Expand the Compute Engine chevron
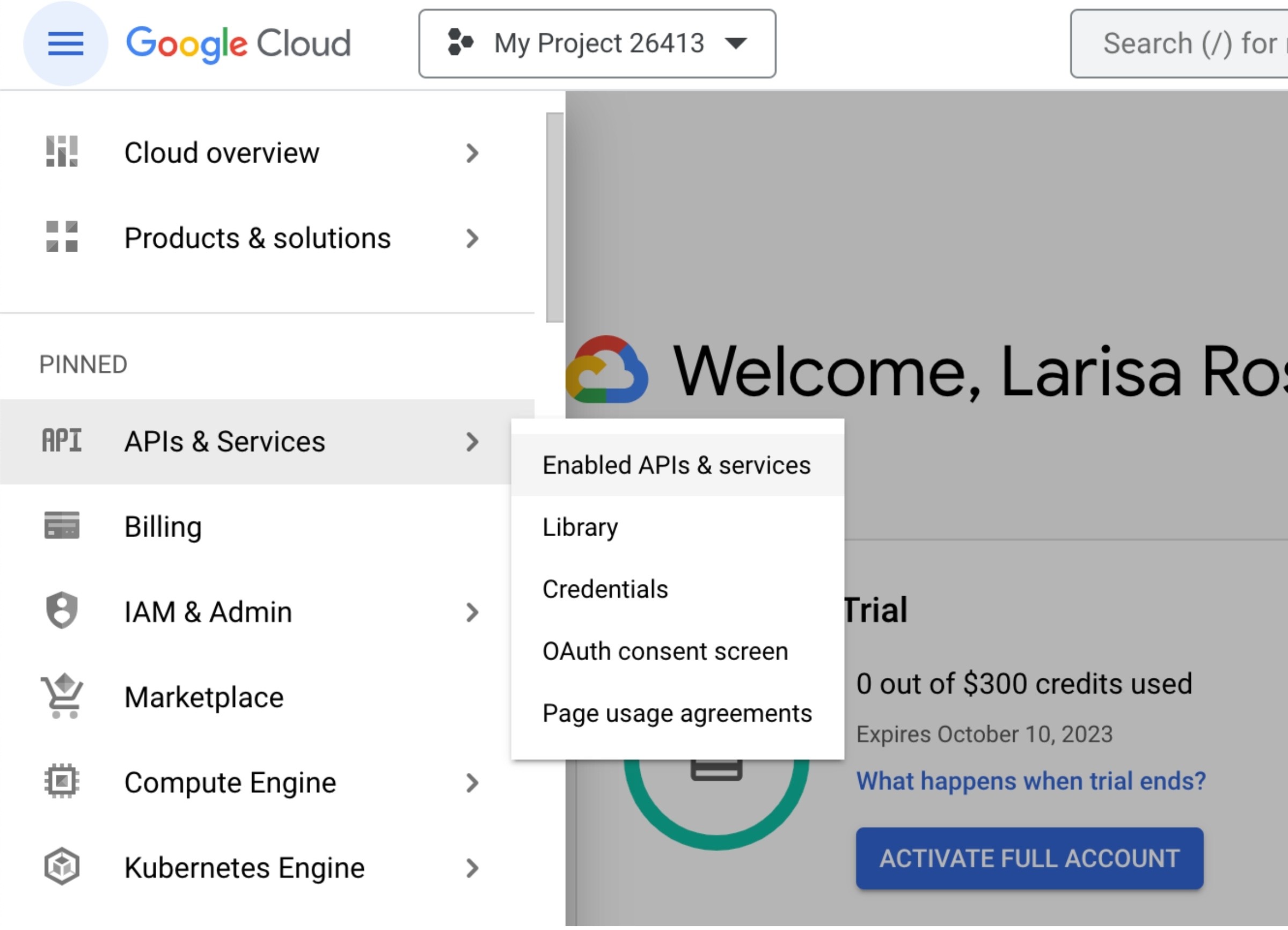Viewport: 1288px width, 930px height. coord(472,783)
